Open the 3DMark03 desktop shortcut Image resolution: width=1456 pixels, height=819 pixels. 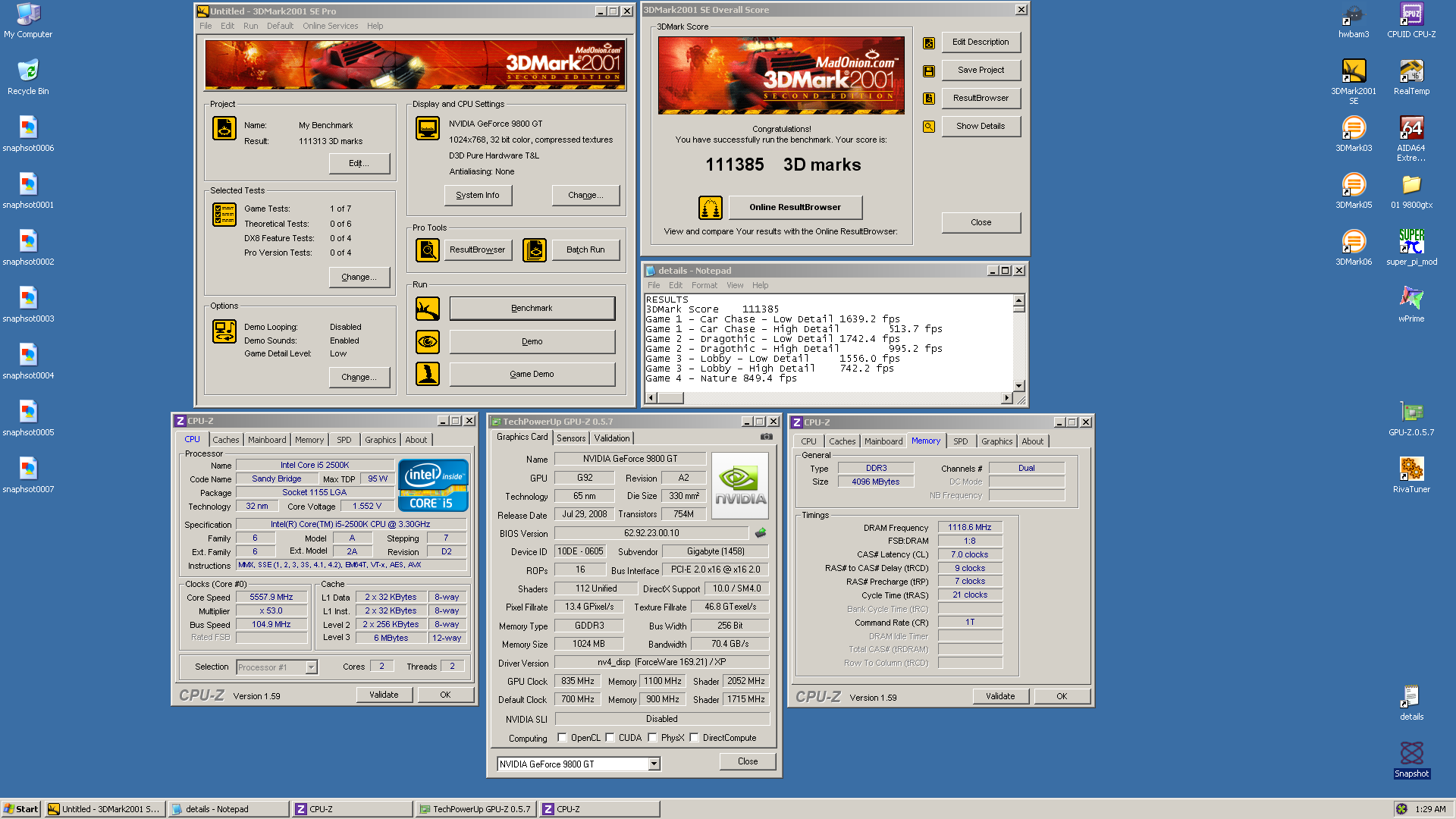pos(1354,134)
